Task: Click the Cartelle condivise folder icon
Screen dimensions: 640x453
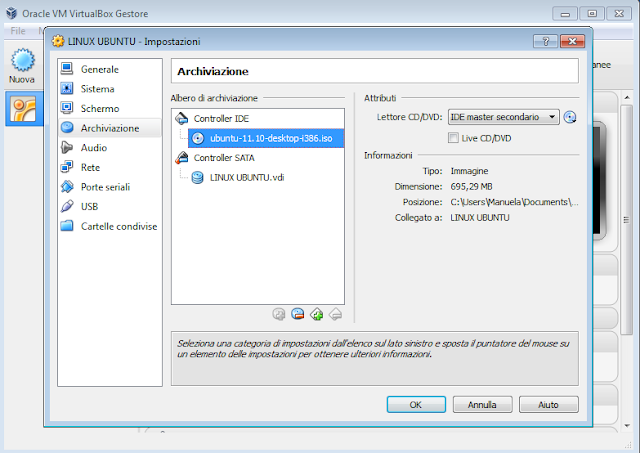Action: (x=67, y=226)
